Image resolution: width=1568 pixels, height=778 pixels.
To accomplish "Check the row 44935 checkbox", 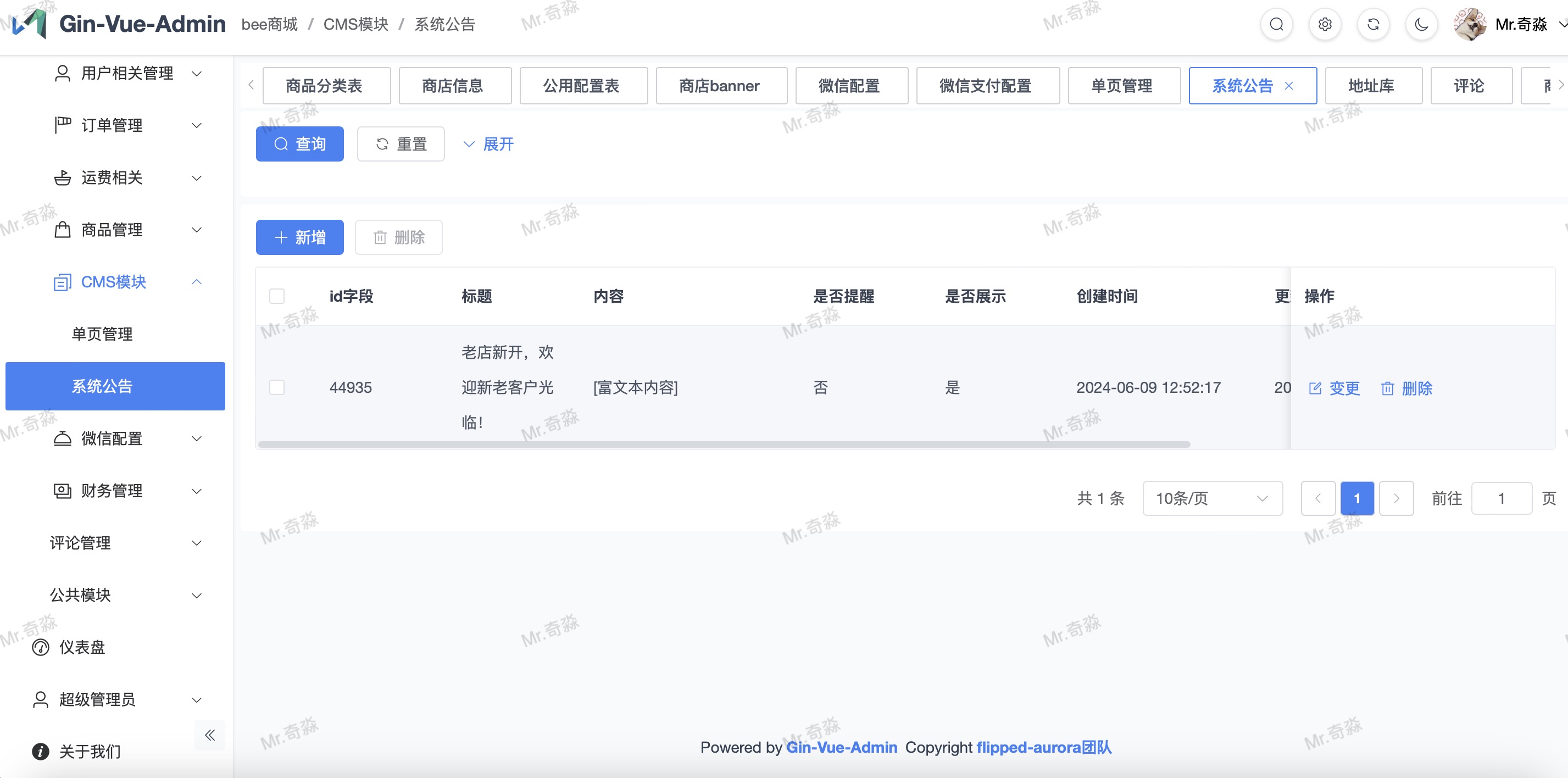I will click(277, 387).
